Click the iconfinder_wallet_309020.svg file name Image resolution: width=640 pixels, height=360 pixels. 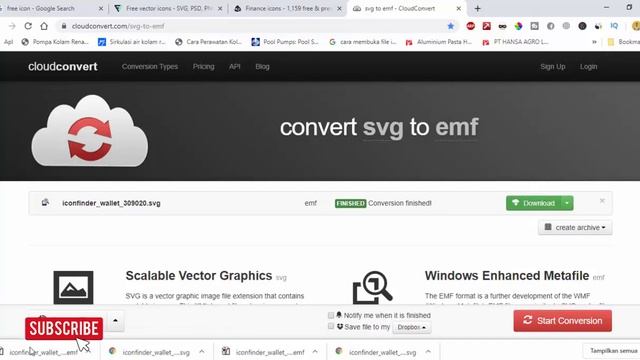(x=111, y=203)
